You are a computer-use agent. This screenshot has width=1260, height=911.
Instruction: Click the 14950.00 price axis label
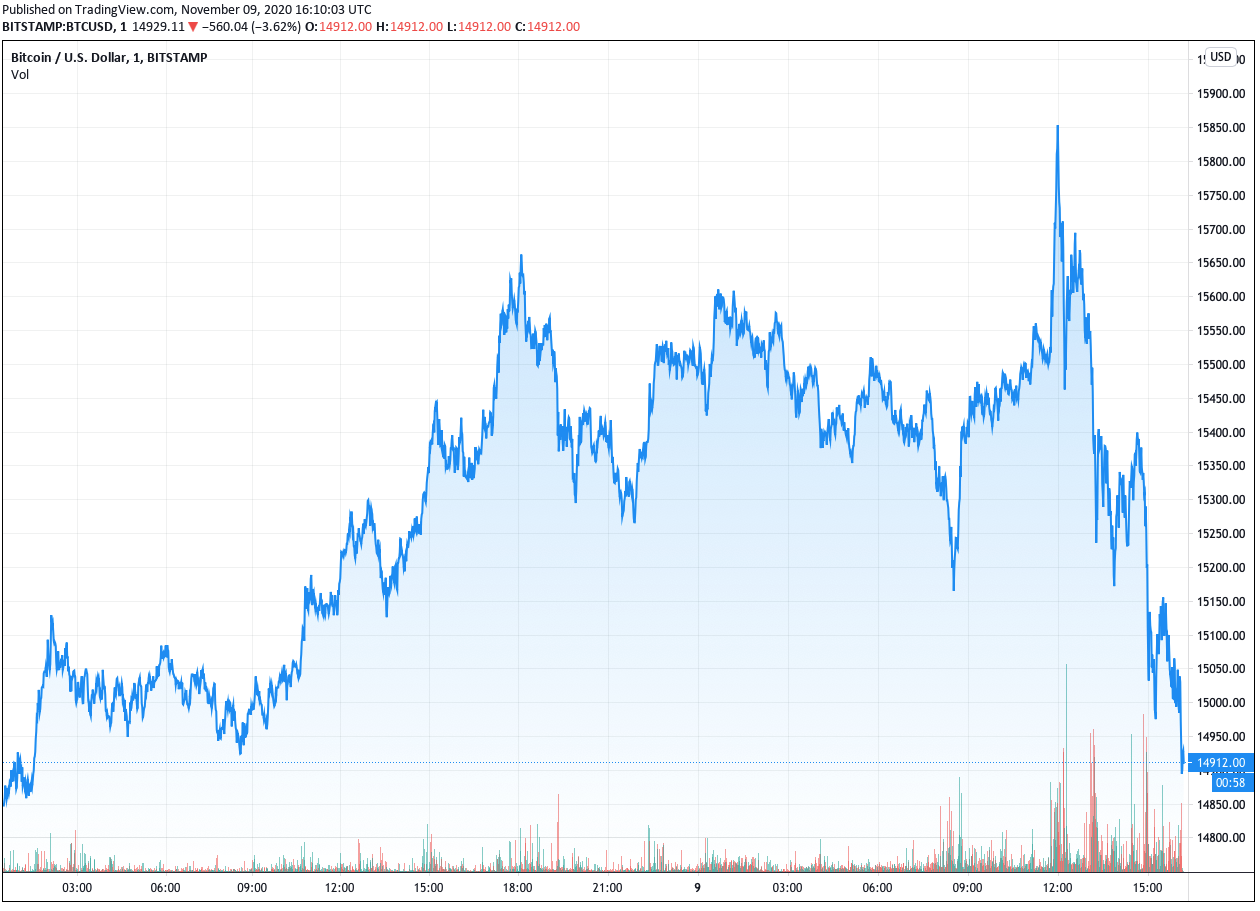[1221, 737]
